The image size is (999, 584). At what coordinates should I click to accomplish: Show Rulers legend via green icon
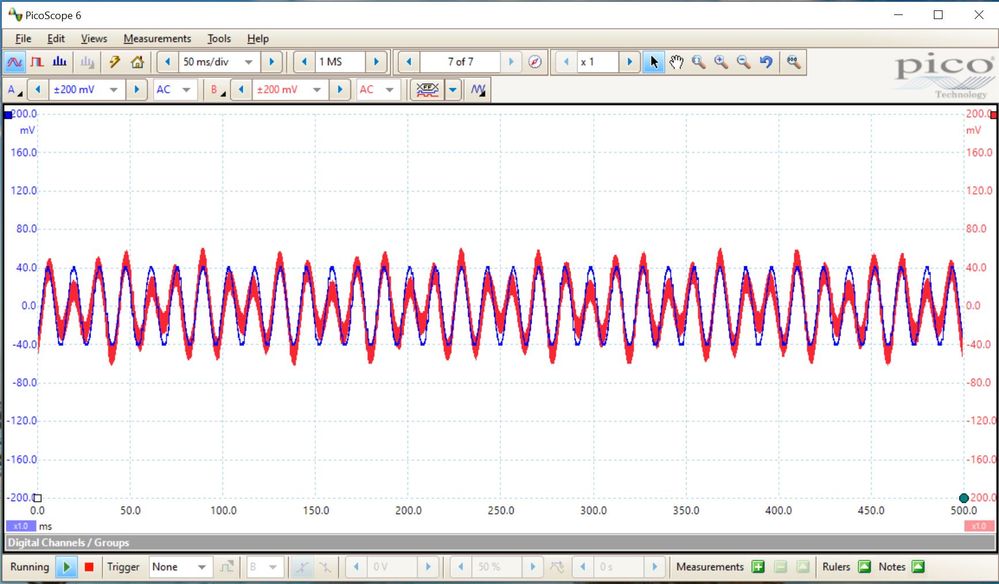(865, 567)
